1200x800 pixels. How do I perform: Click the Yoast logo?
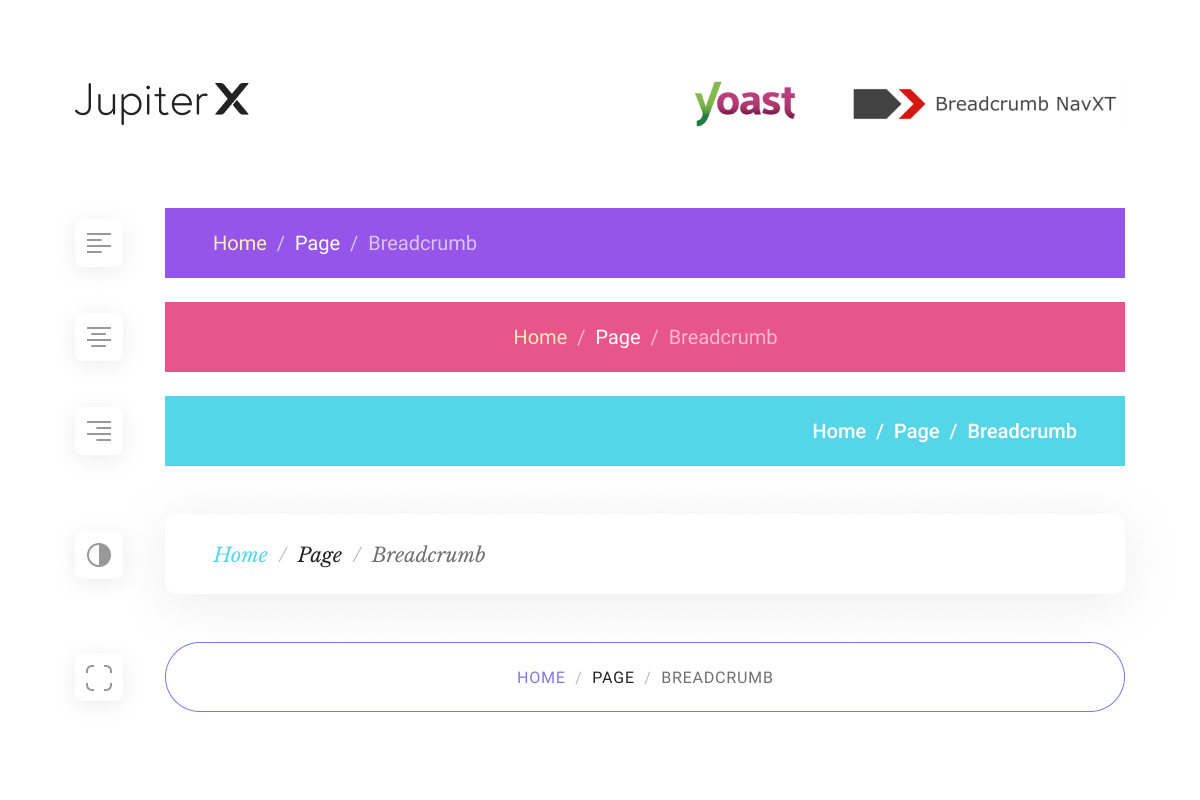point(745,103)
